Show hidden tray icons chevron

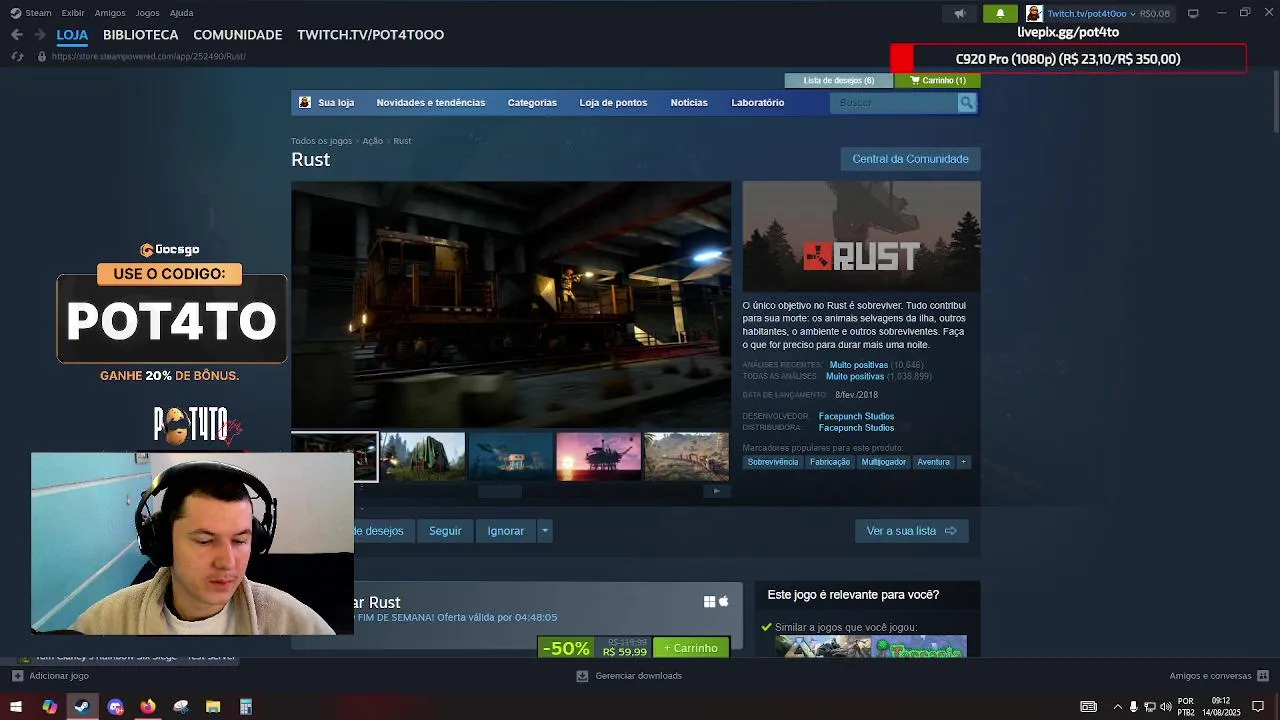pyautogui.click(x=1118, y=707)
